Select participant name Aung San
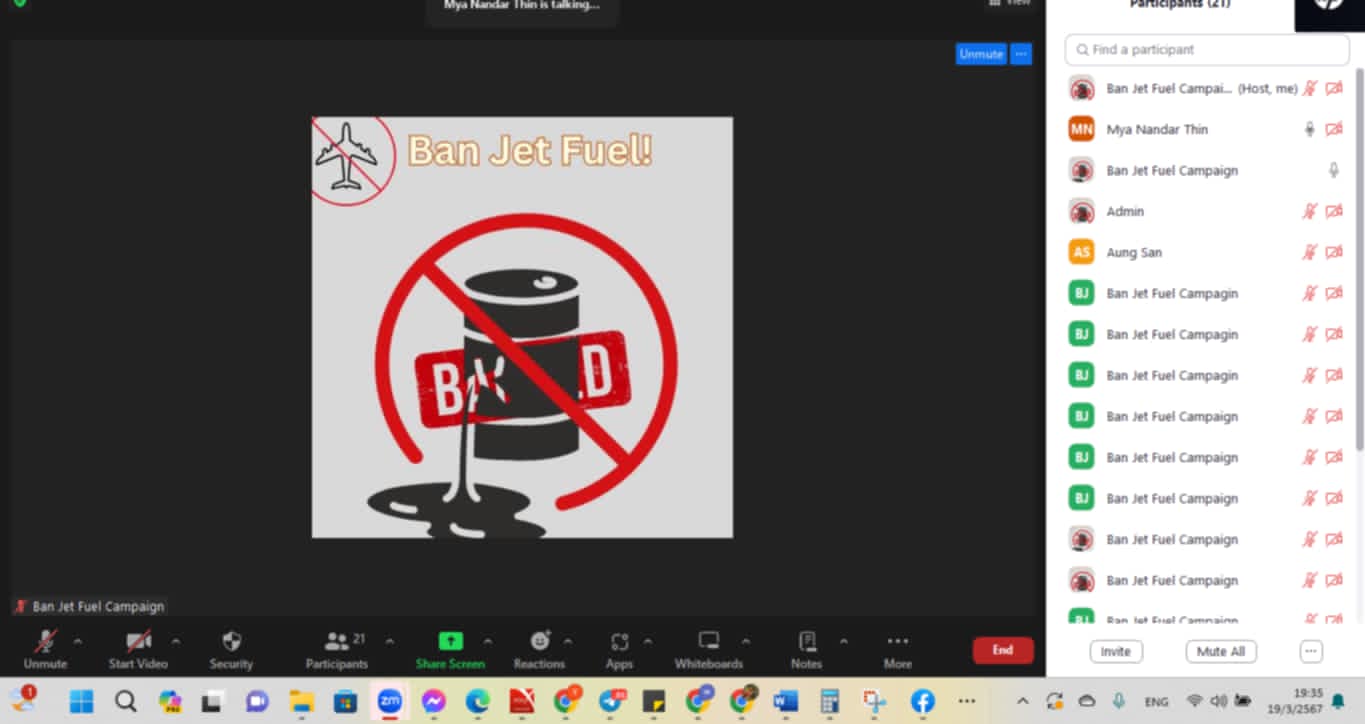1365x724 pixels. pyautogui.click(x=1134, y=252)
